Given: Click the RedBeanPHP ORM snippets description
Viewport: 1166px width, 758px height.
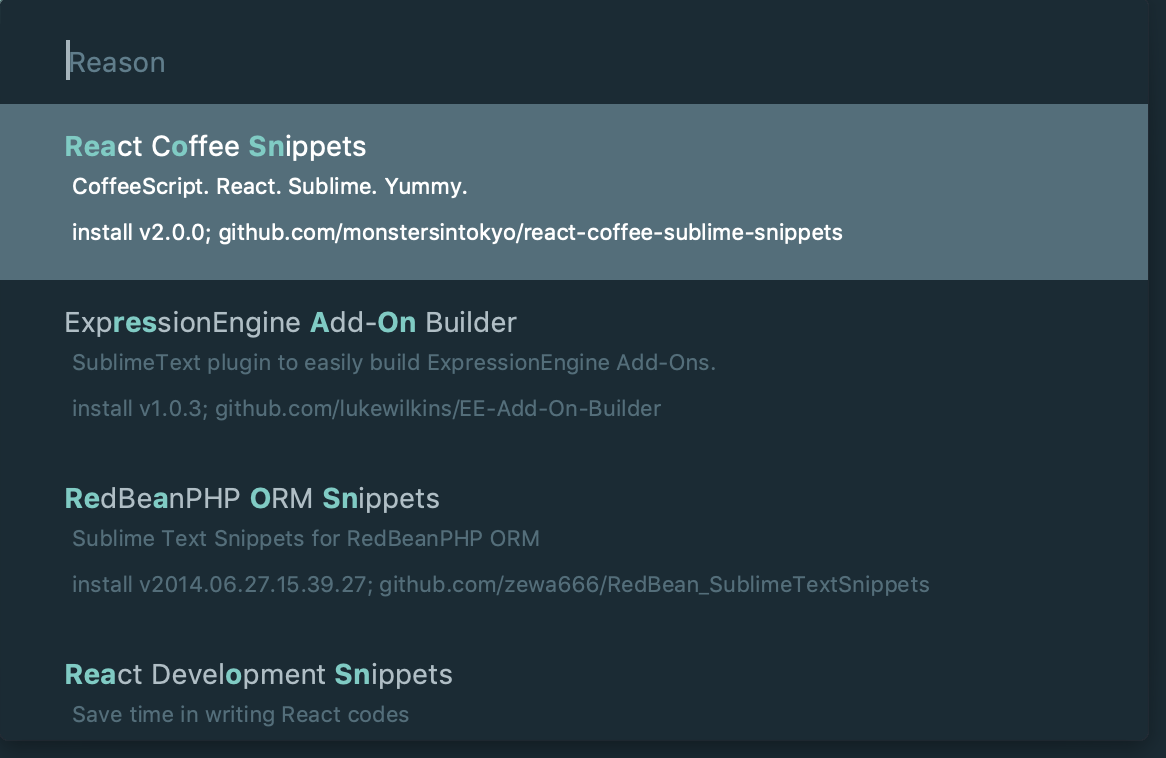Looking at the screenshot, I should 305,538.
